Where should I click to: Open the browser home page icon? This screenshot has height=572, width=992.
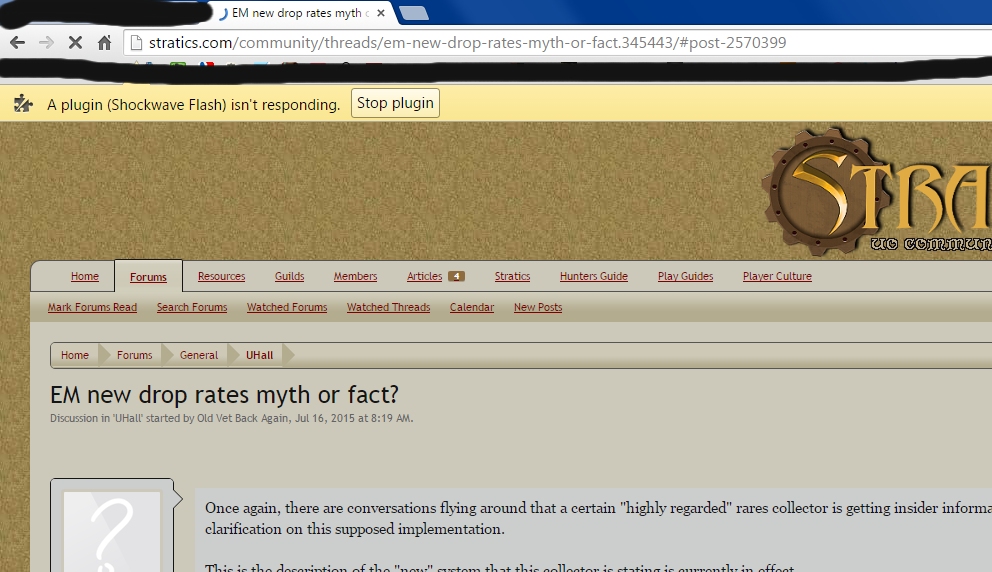coord(104,42)
